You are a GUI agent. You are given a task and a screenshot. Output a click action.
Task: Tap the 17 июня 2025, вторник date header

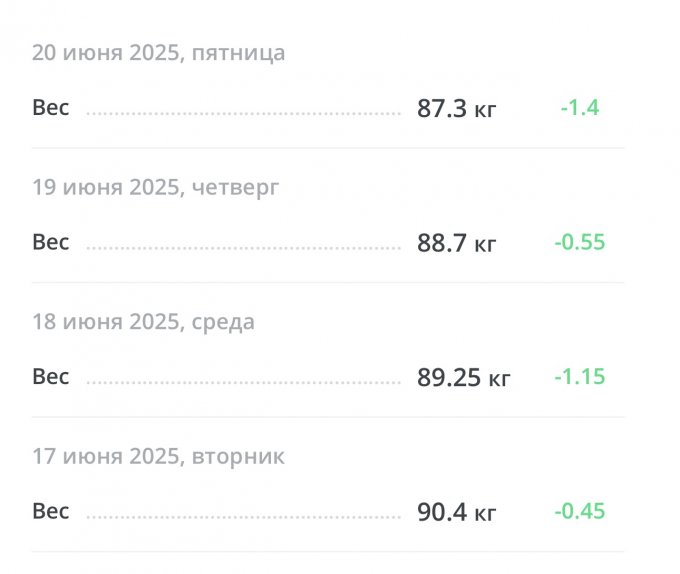[x=158, y=457]
